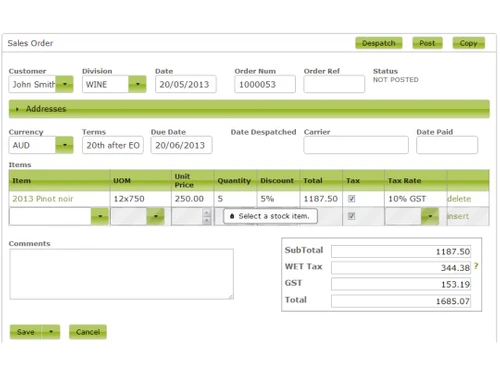500x375 pixels.
Task: Open the new row UOM dropdown
Action: 155,216
